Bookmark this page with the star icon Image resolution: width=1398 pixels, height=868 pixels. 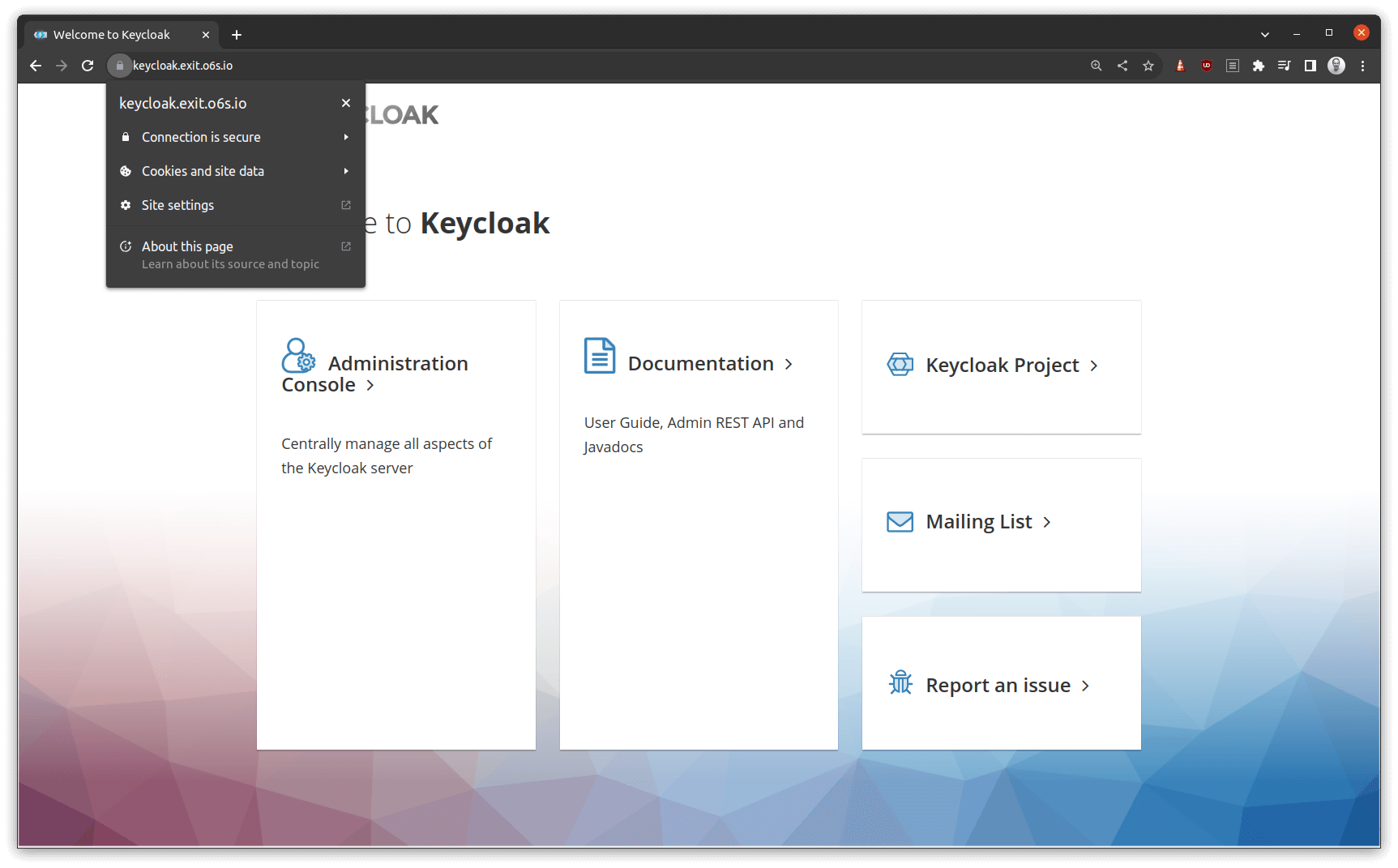[x=1148, y=66]
